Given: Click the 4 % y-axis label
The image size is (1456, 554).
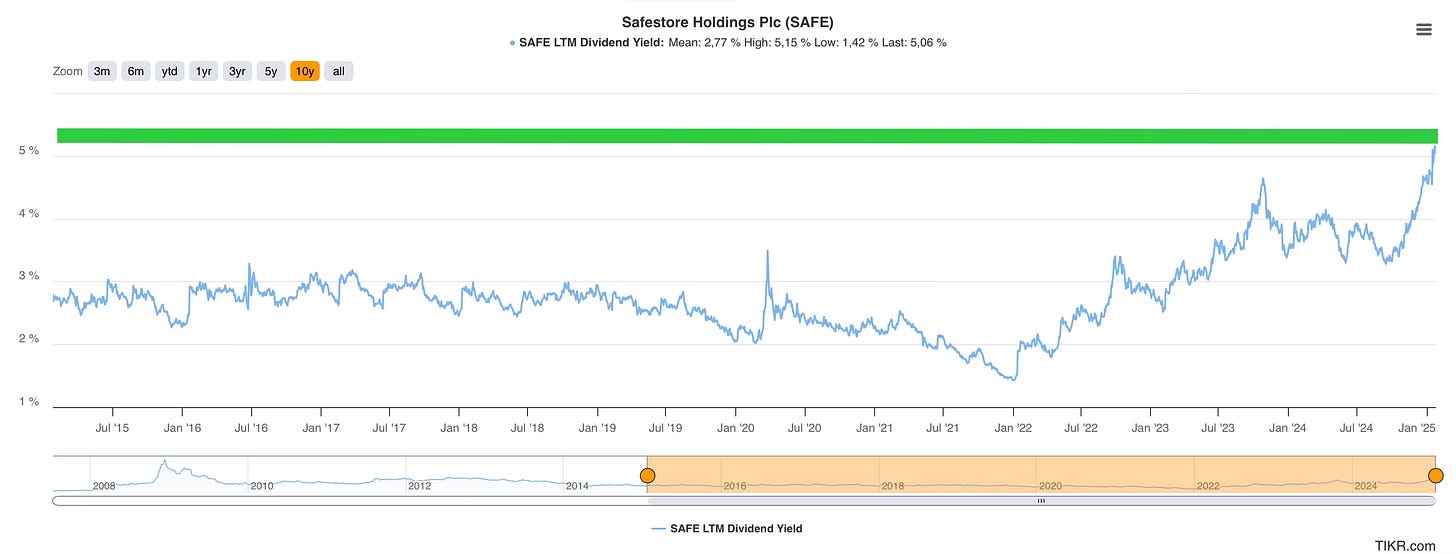Looking at the screenshot, I should pyautogui.click(x=29, y=214).
